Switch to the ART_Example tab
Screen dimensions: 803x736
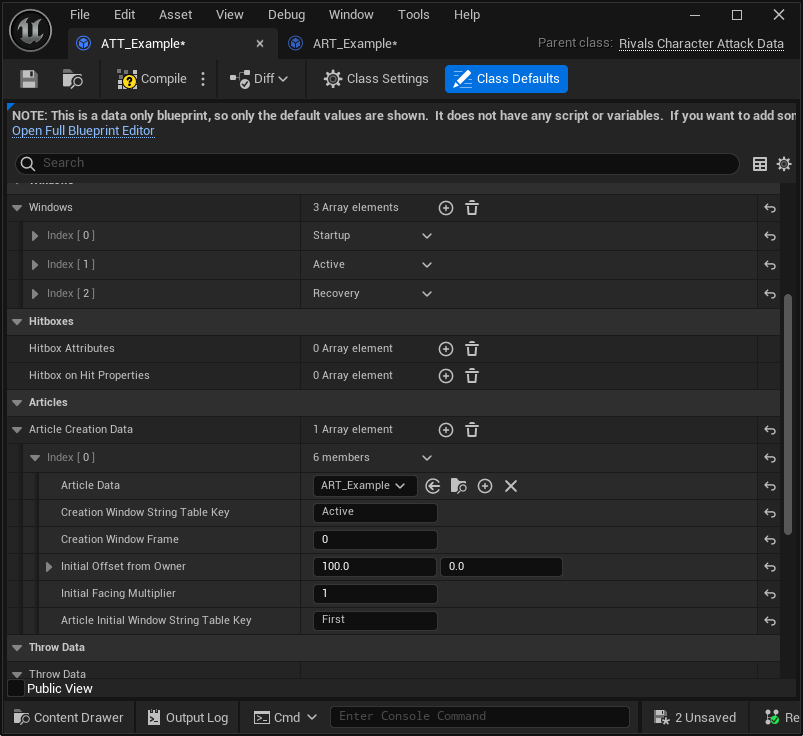pos(354,44)
